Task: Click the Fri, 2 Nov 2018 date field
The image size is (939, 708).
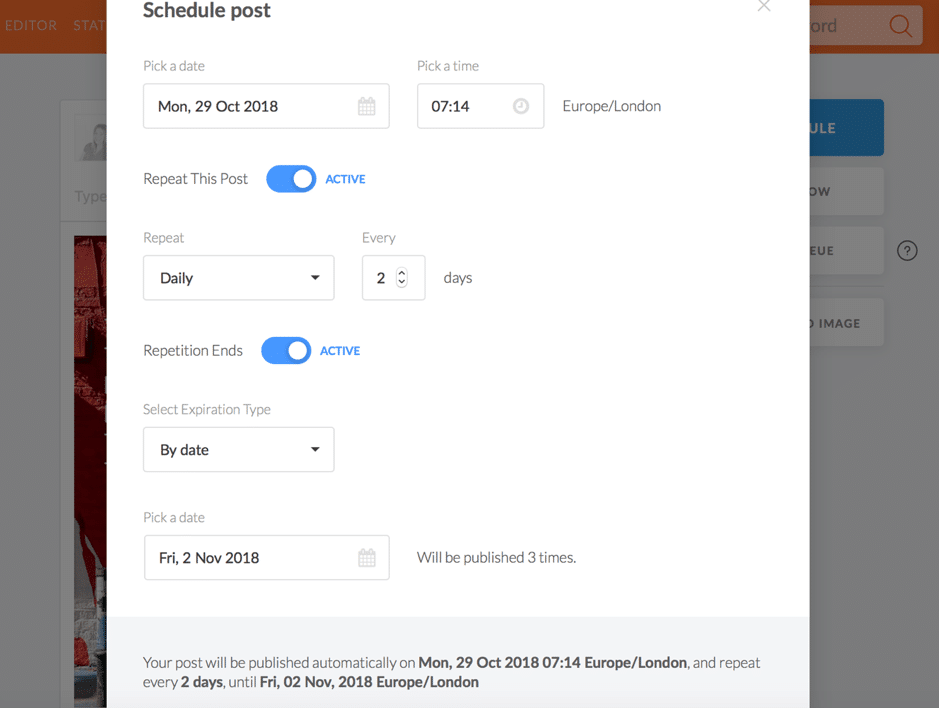Action: (x=266, y=558)
